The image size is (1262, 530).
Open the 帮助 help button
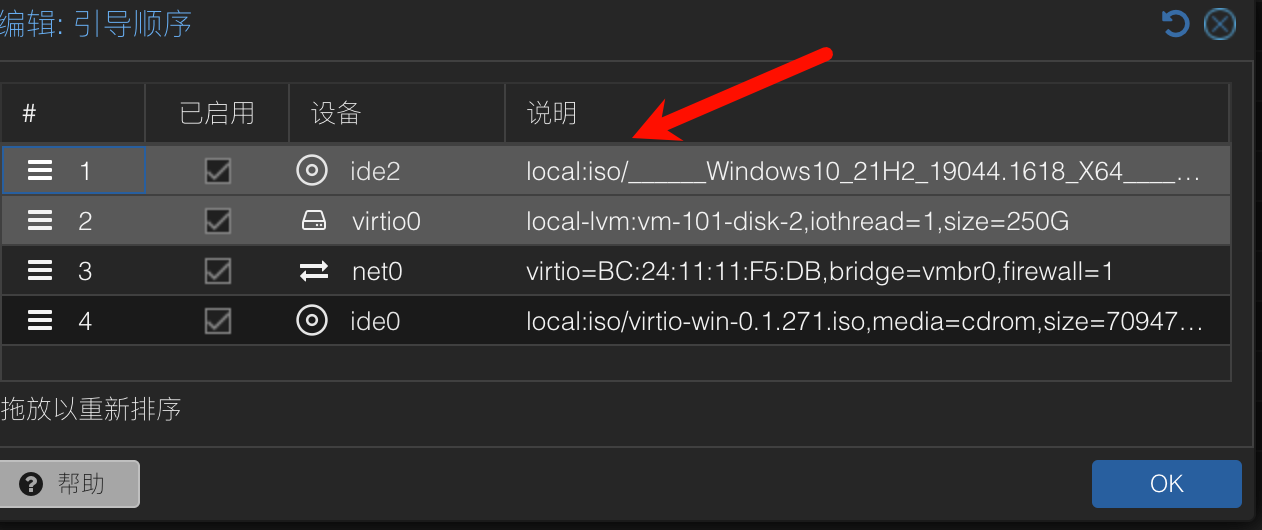(68, 484)
